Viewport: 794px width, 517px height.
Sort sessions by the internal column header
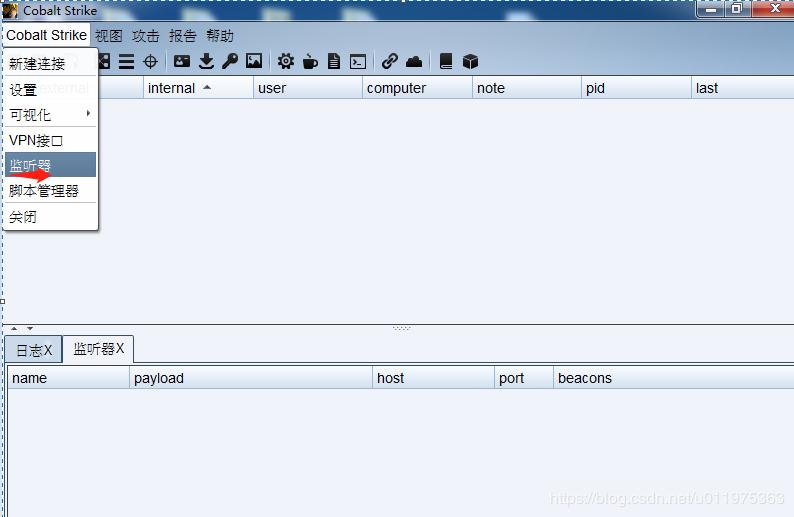click(171, 88)
